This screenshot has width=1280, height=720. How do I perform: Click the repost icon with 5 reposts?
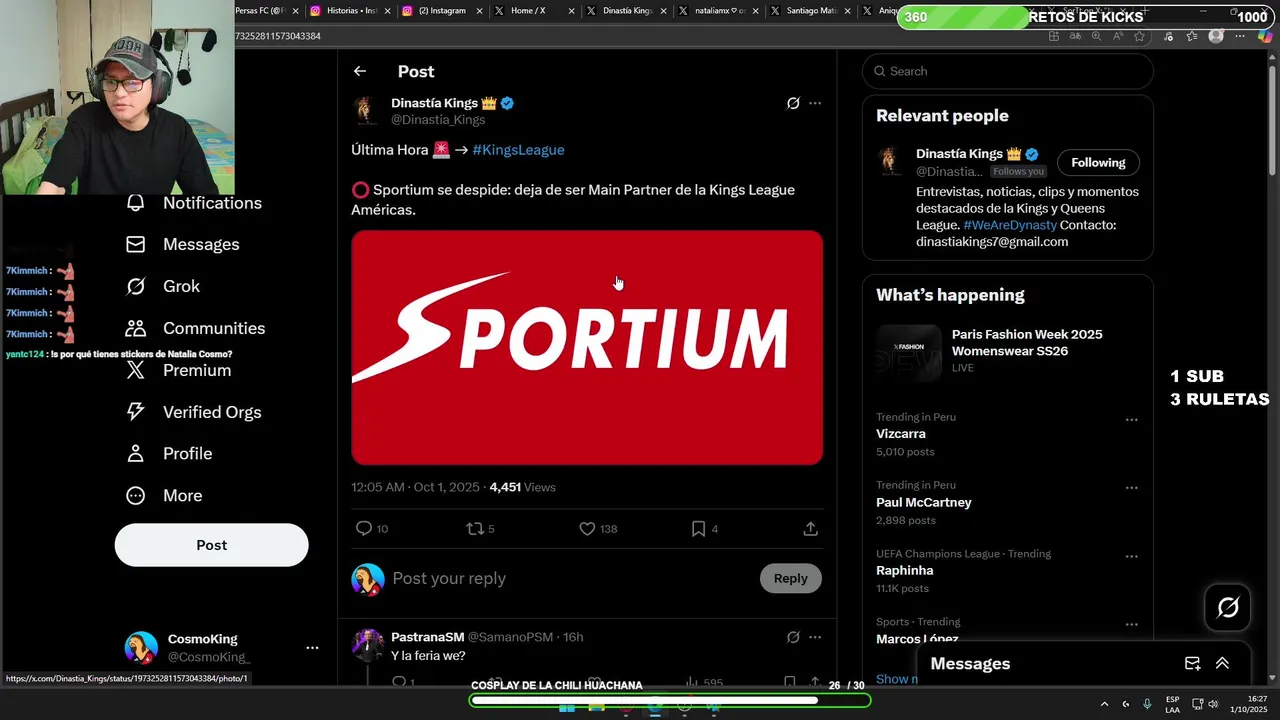point(475,529)
